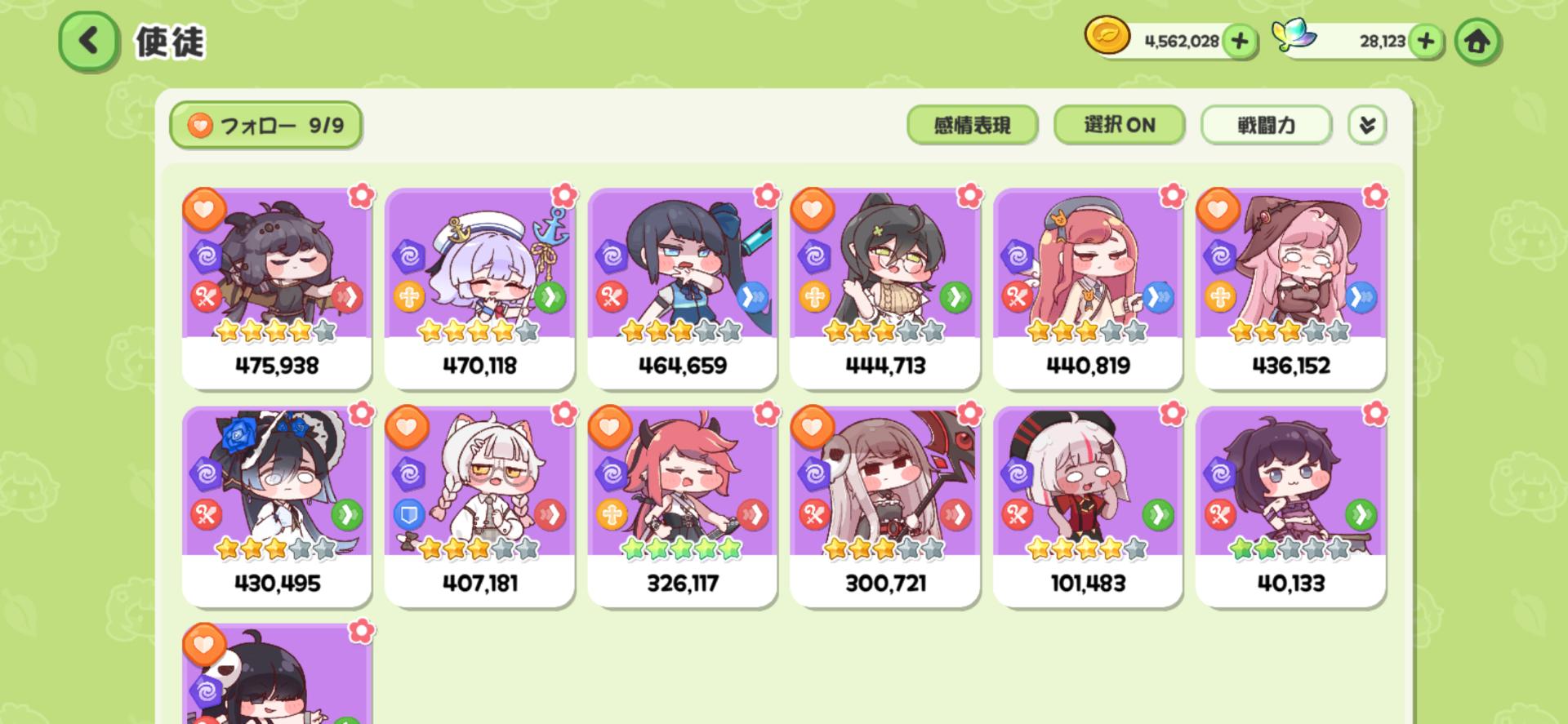Image resolution: width=1568 pixels, height=724 pixels.
Task: Tap the butterfly currency icon
Action: coord(1294,36)
